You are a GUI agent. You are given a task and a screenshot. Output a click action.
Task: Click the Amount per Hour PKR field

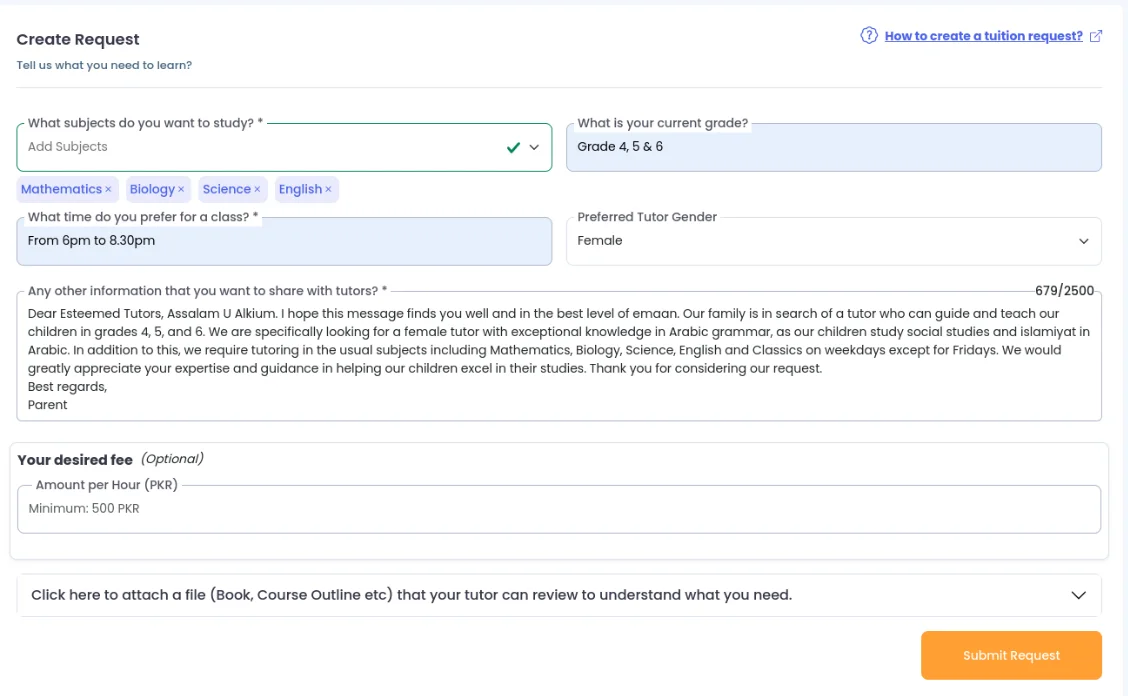pyautogui.click(x=558, y=509)
